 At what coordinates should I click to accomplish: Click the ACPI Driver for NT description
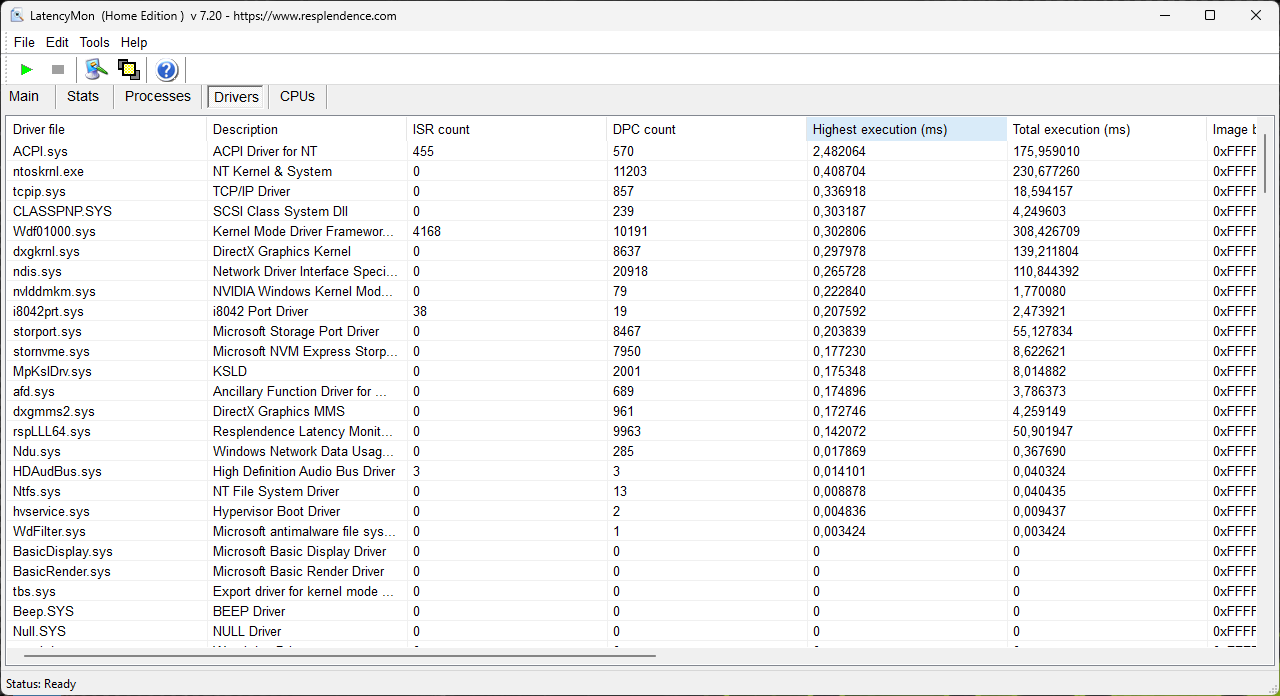click(x=265, y=151)
